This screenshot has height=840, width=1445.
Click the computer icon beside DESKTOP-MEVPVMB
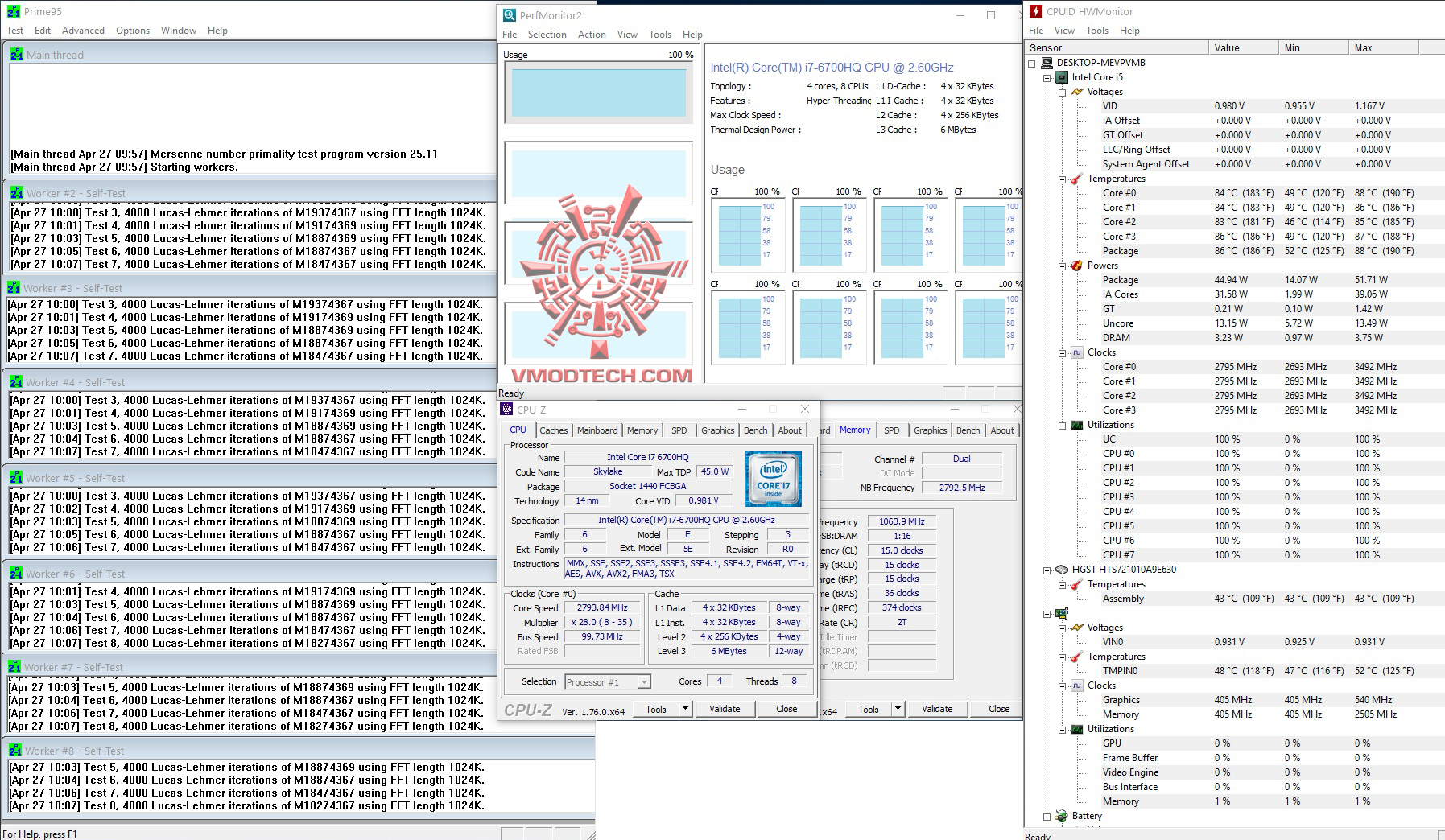pyautogui.click(x=1047, y=63)
